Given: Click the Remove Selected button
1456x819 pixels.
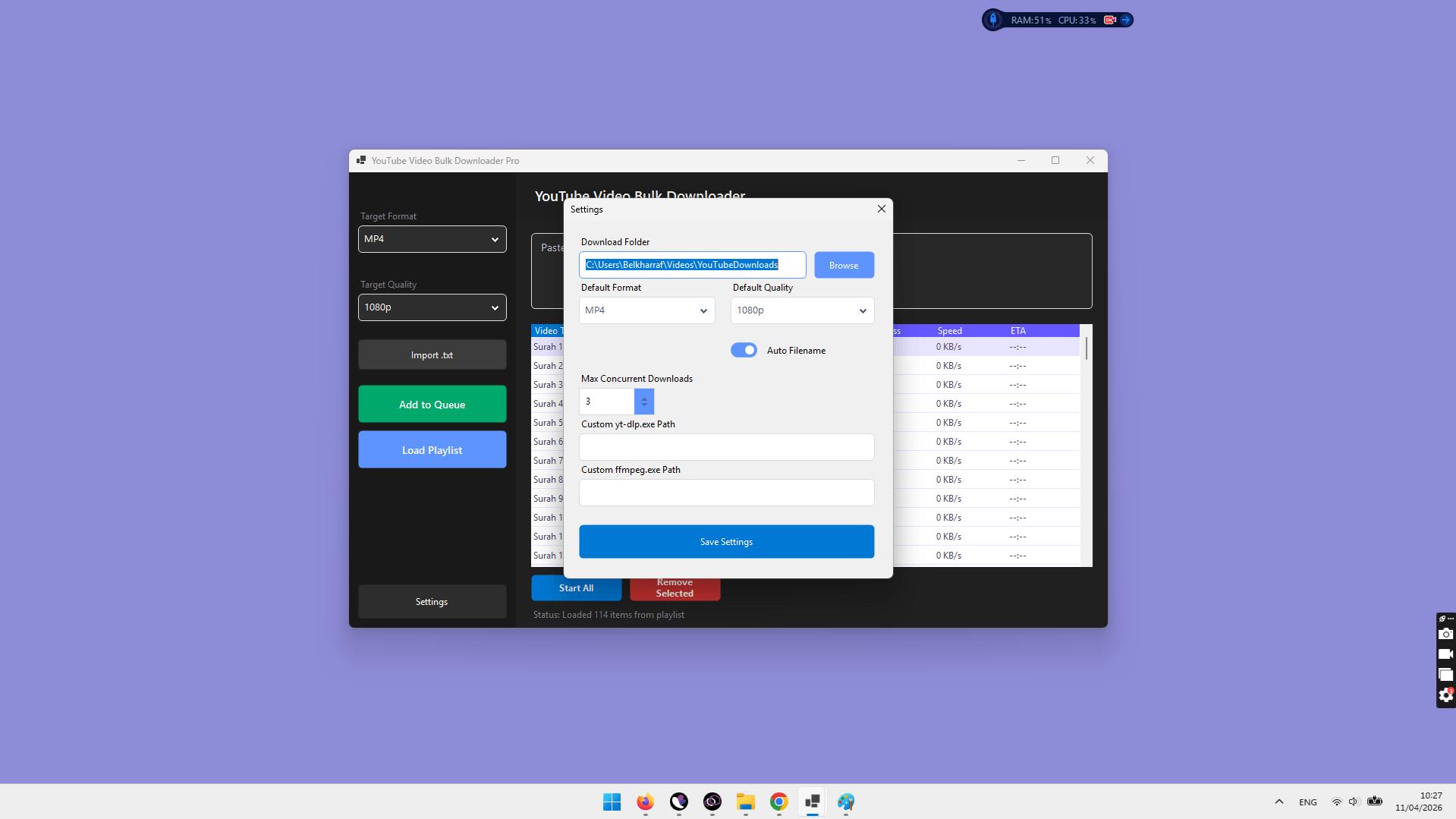Looking at the screenshot, I should [x=675, y=587].
